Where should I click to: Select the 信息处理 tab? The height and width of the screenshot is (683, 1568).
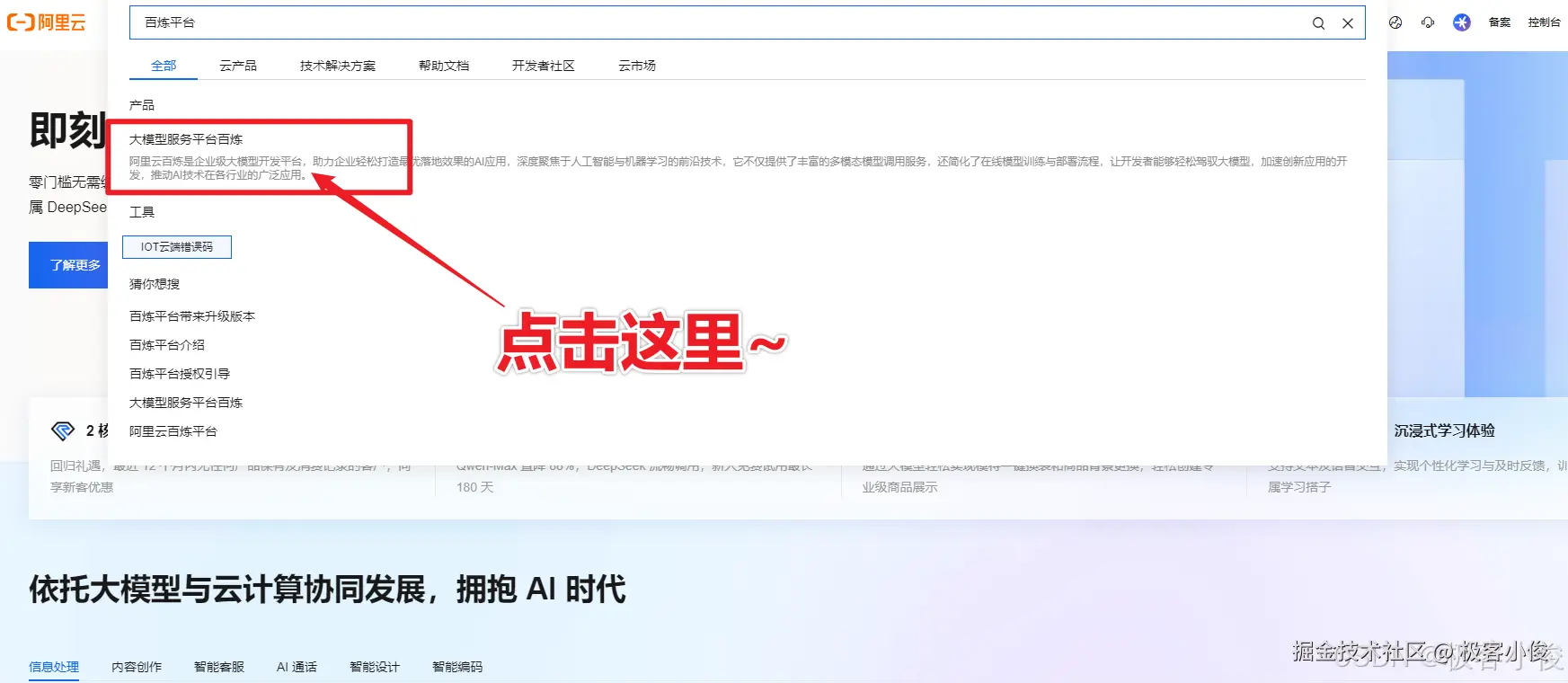[54, 667]
